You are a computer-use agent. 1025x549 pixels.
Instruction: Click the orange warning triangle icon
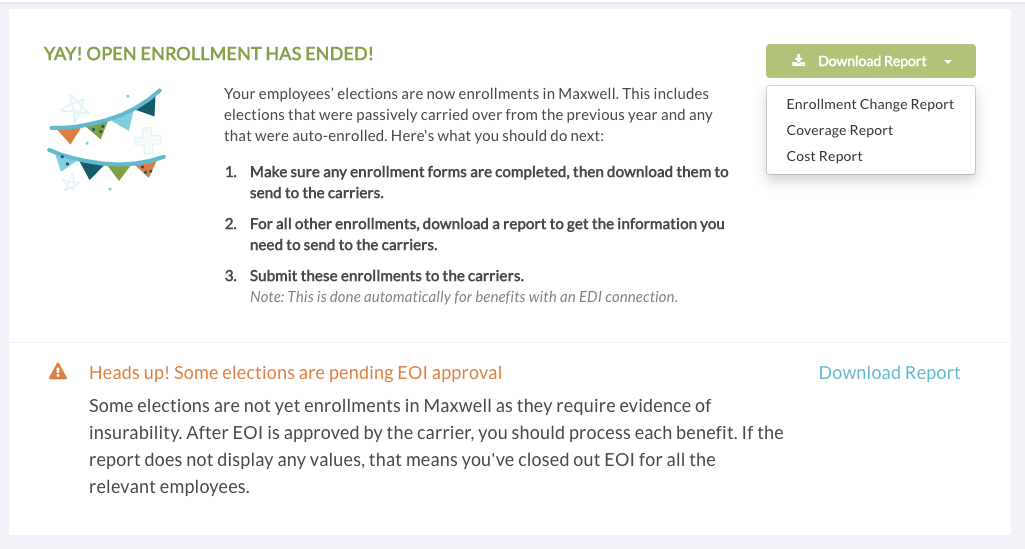(58, 372)
